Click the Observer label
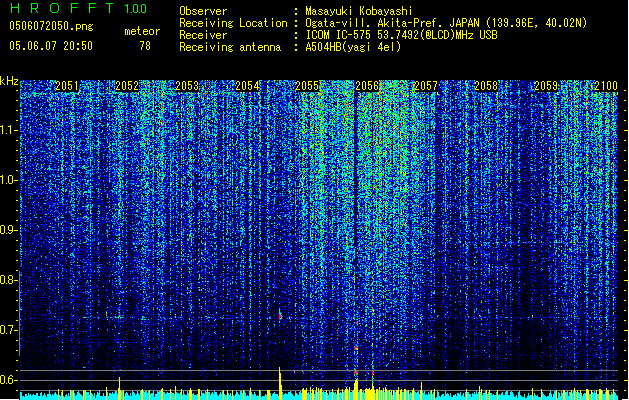Screen dimensions: 629x400 (x=203, y=11)
